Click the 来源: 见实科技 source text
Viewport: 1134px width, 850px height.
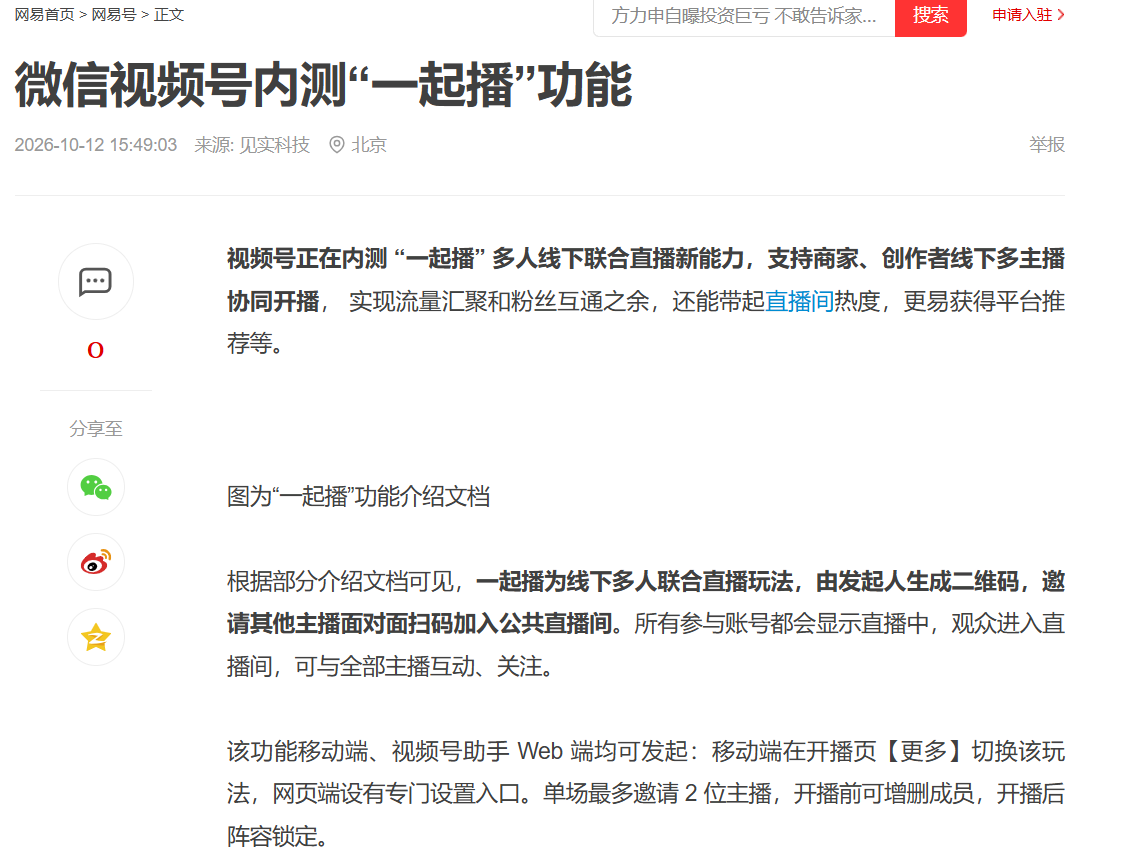pos(252,145)
